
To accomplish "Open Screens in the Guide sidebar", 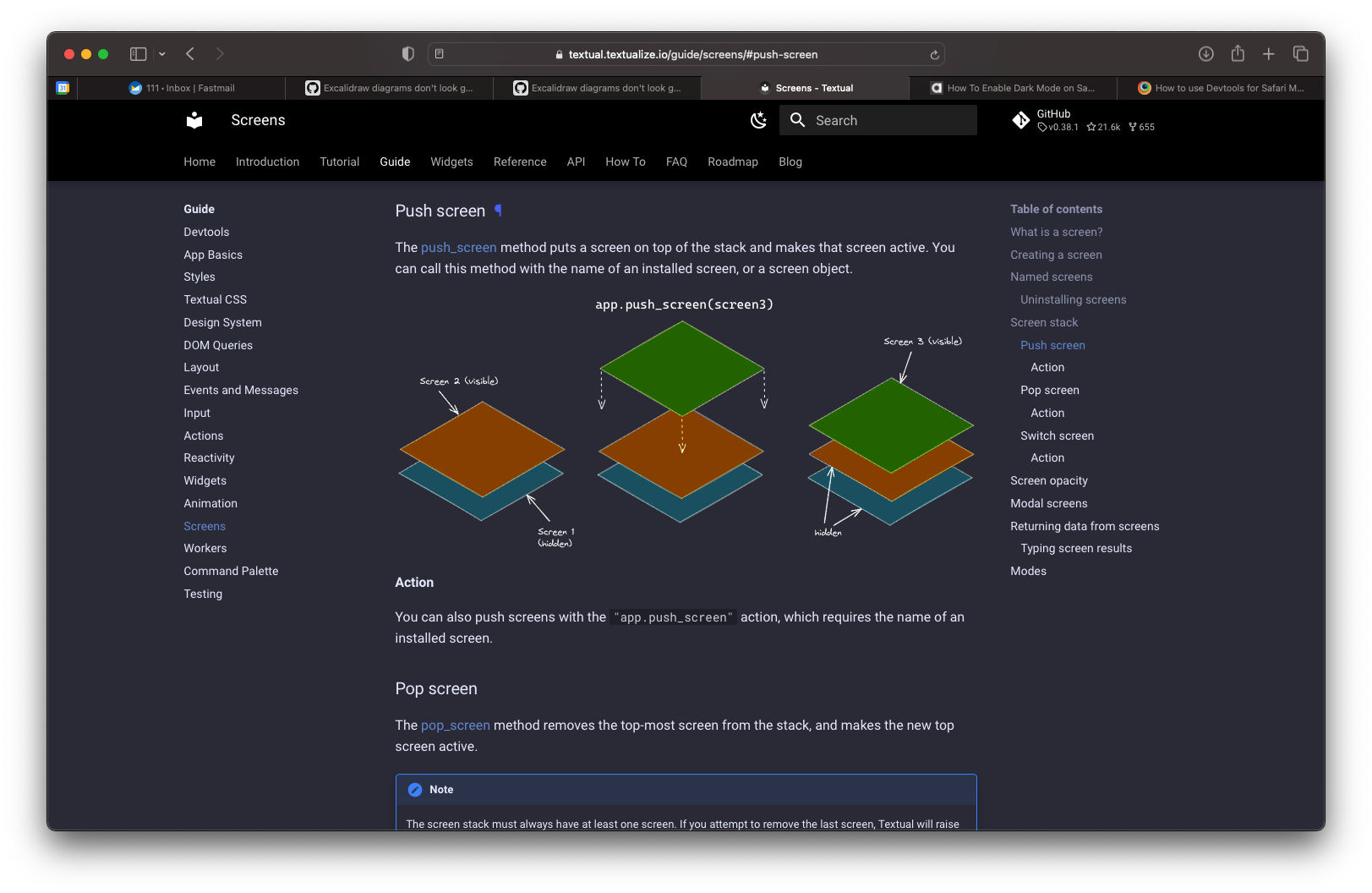I will pos(205,526).
